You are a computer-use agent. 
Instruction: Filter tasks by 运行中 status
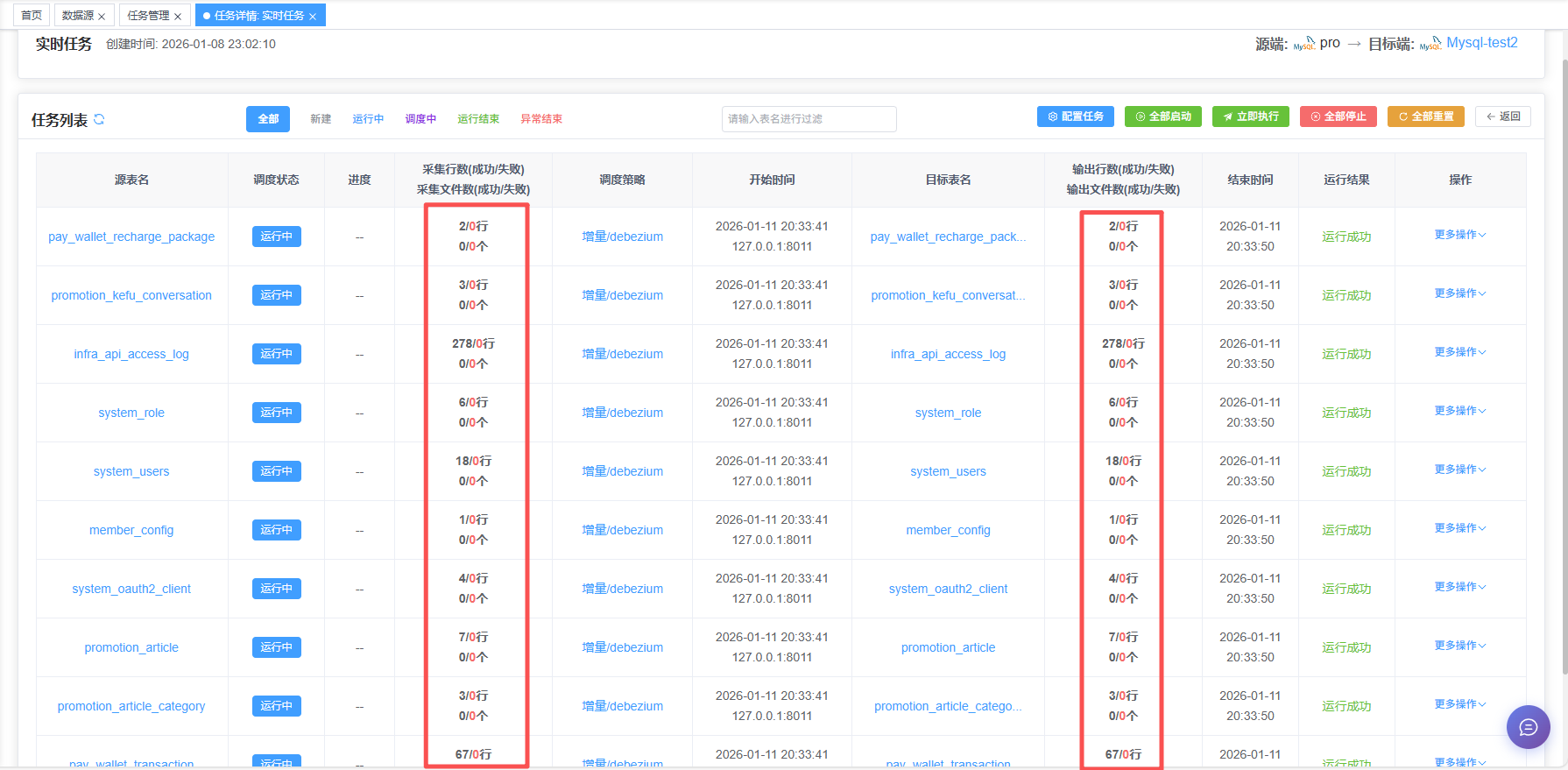pyautogui.click(x=368, y=119)
